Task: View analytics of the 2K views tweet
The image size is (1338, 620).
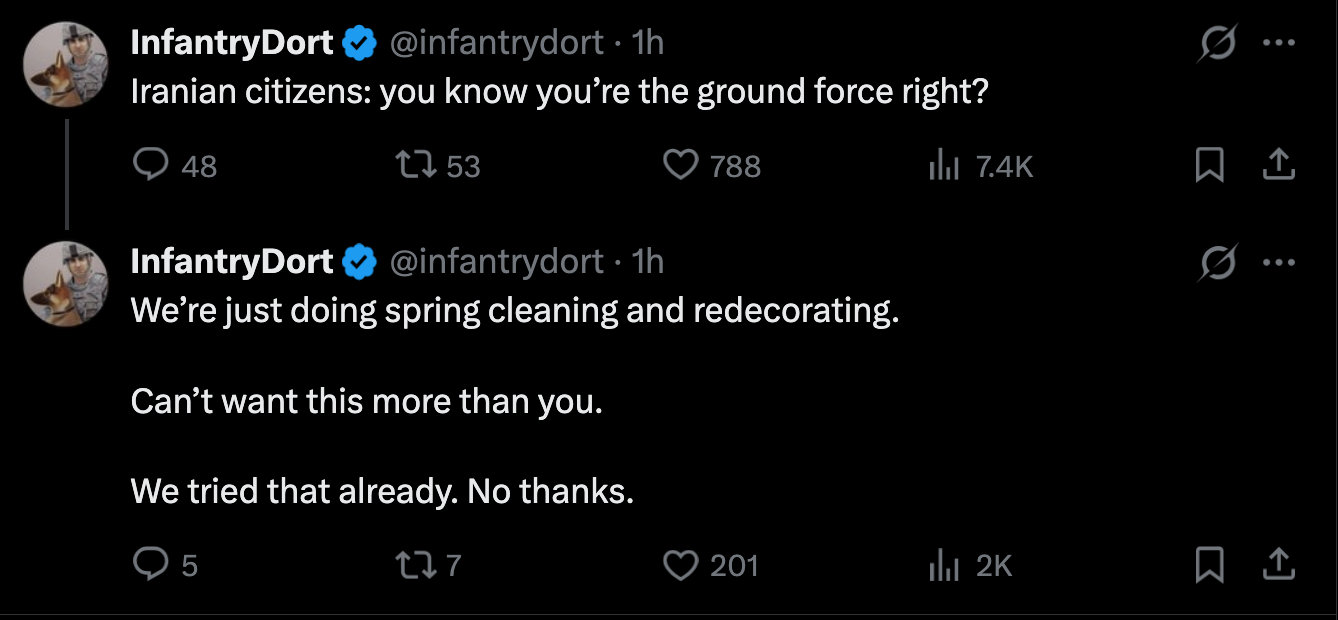Action: point(944,566)
